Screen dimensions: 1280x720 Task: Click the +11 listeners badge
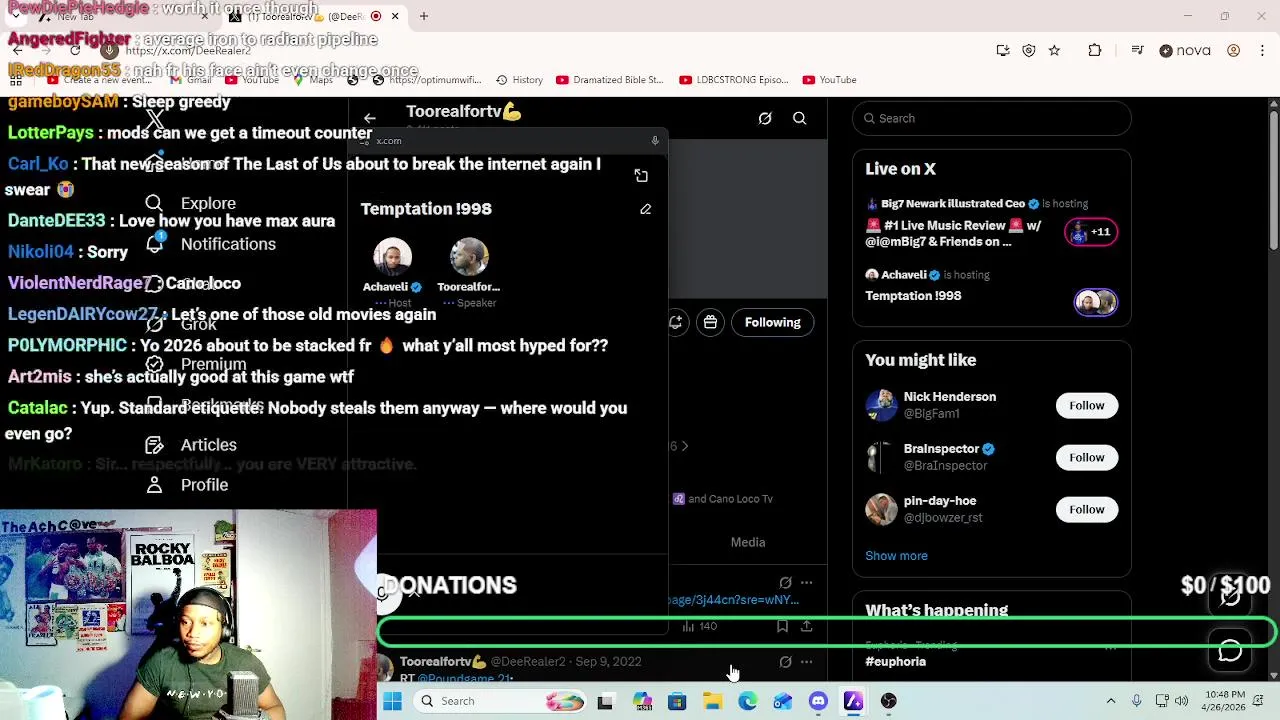[x=1091, y=232]
